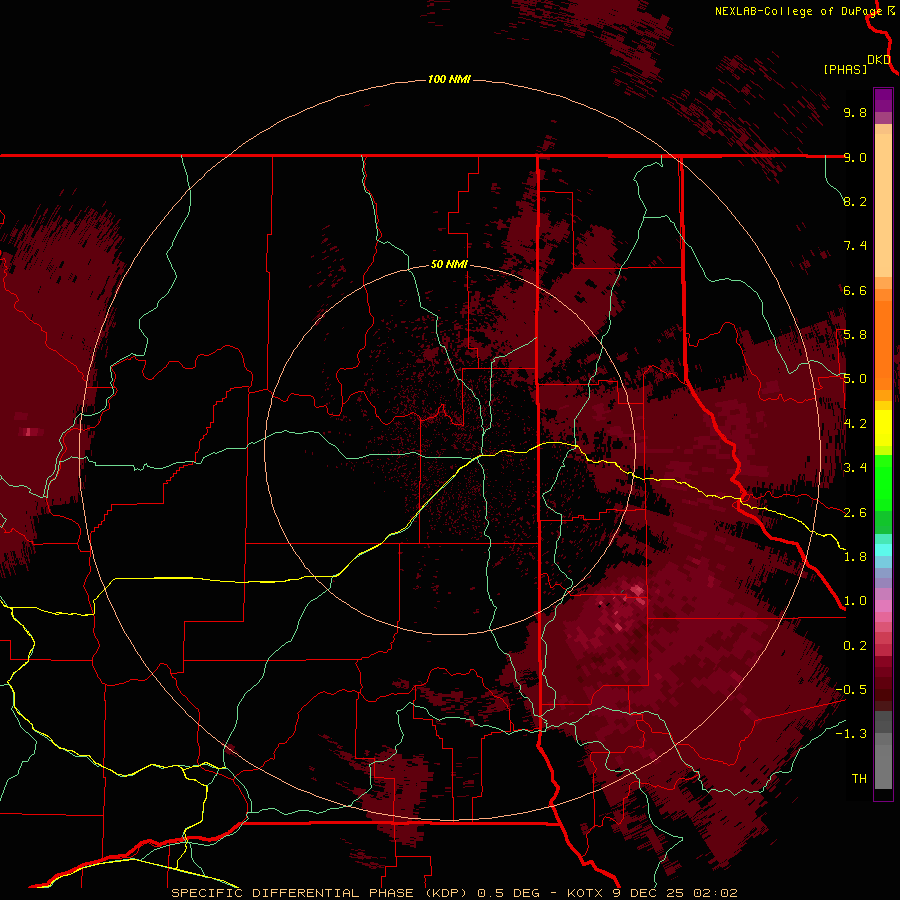The image size is (900, 900).
Task: Click the 0.5 DEG elevation angle text
Action: [x=509, y=893]
